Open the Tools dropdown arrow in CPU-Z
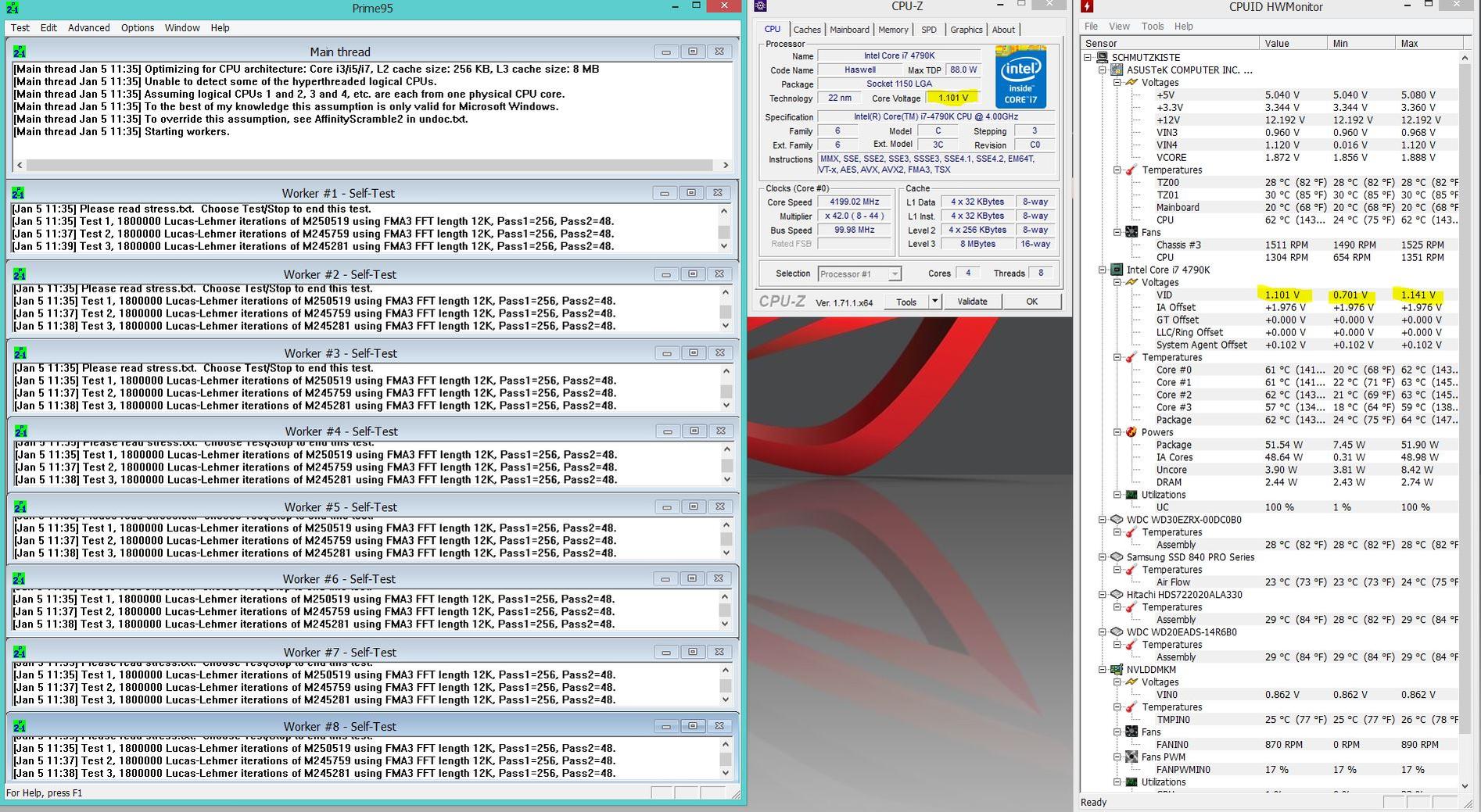Viewport: 1481px width, 812px height. pyautogui.click(x=934, y=302)
